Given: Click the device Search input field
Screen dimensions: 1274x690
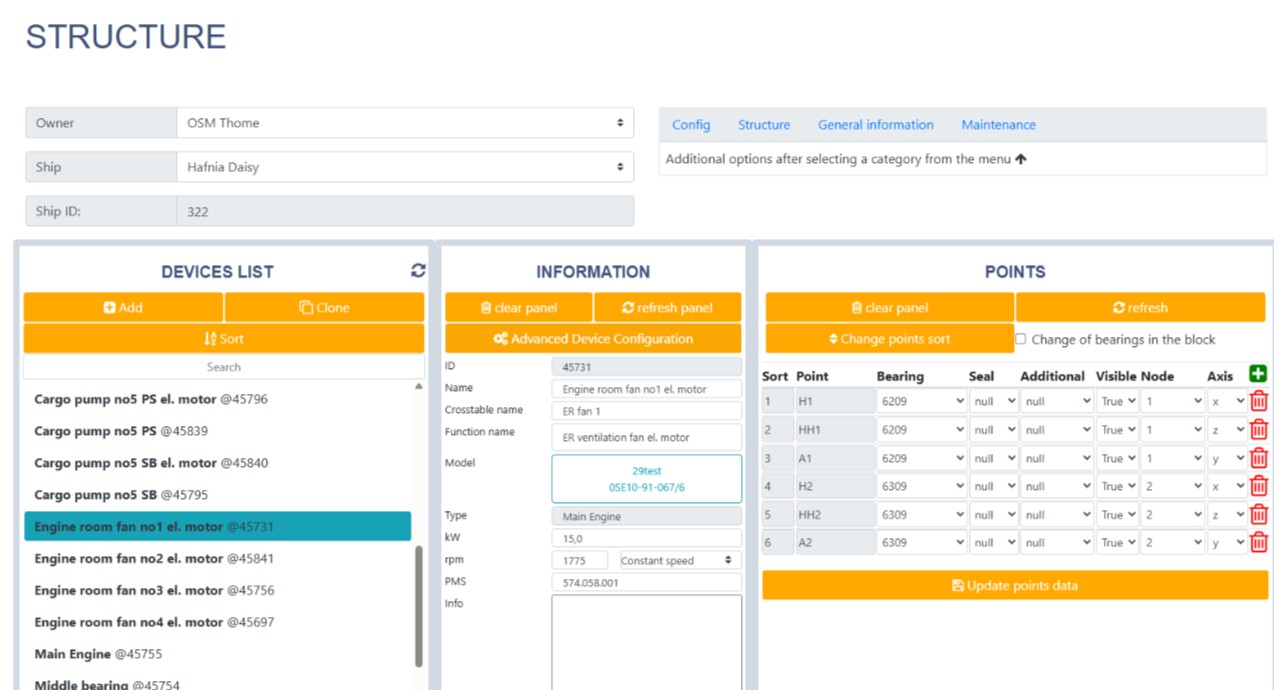Looking at the screenshot, I should pyautogui.click(x=223, y=367).
